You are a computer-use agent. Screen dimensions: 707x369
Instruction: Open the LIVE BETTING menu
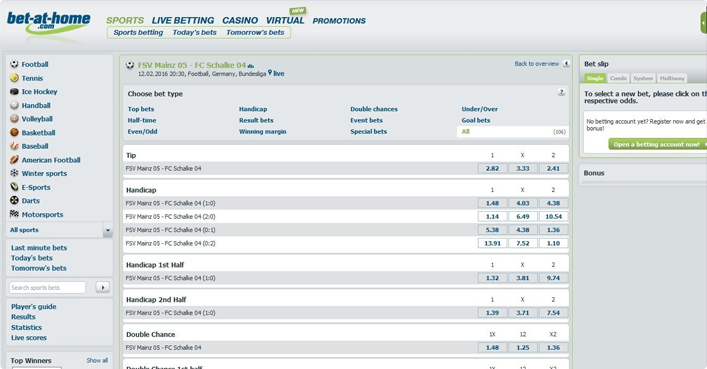click(x=183, y=20)
